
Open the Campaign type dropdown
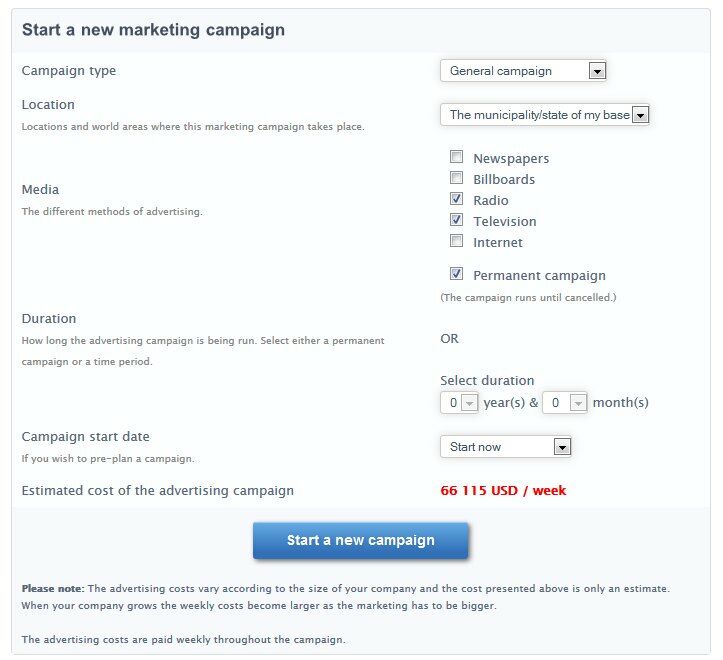pos(524,71)
